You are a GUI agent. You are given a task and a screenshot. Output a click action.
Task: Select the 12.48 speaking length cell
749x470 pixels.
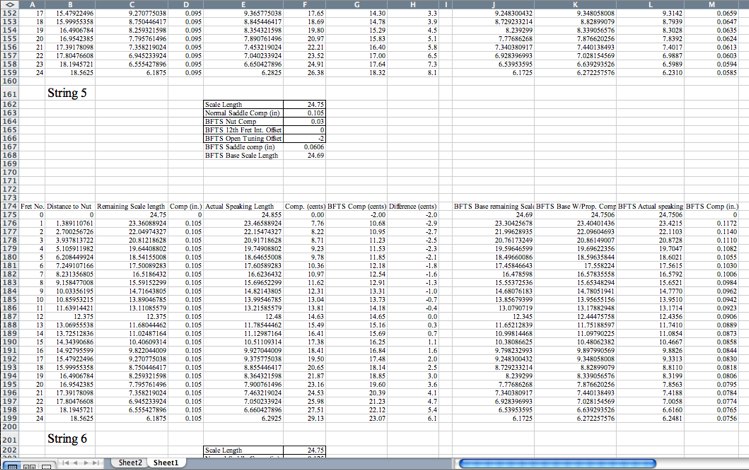[243, 317]
